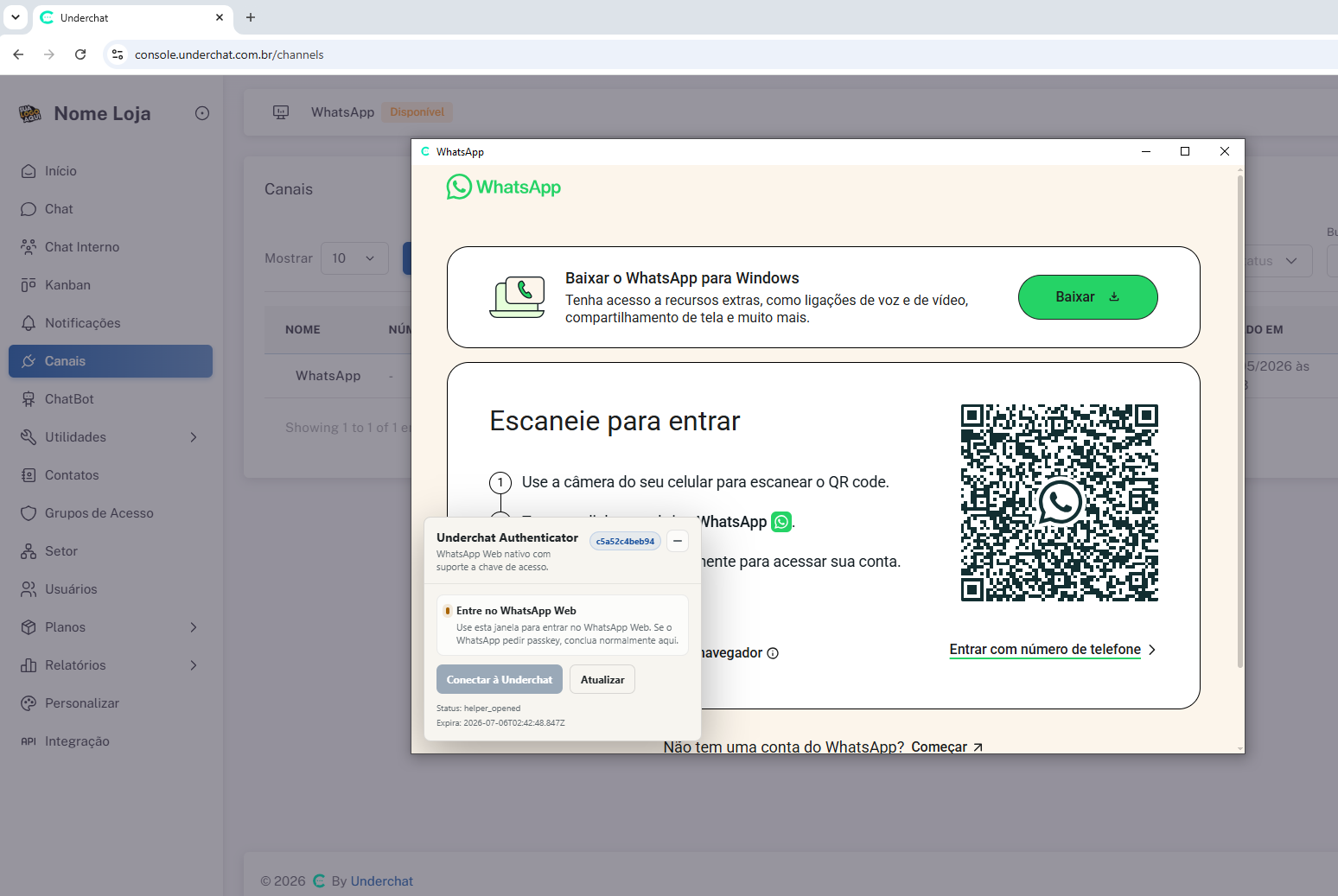Viewport: 1338px width, 896px height.
Task: Collapse the Underchat Authenticator panel
Action: tap(678, 541)
